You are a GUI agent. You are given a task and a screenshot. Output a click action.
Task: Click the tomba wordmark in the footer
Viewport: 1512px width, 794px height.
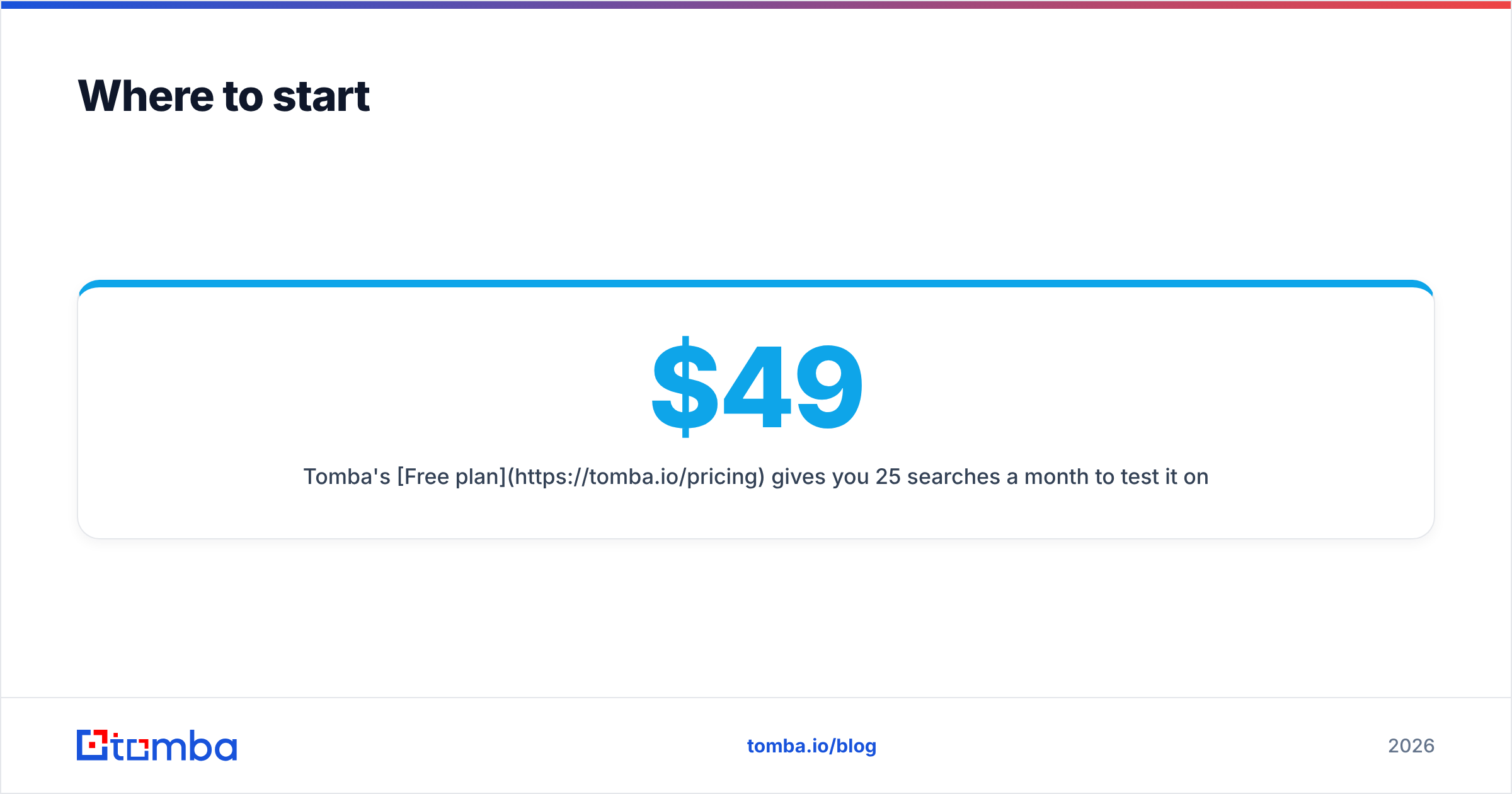(x=175, y=745)
